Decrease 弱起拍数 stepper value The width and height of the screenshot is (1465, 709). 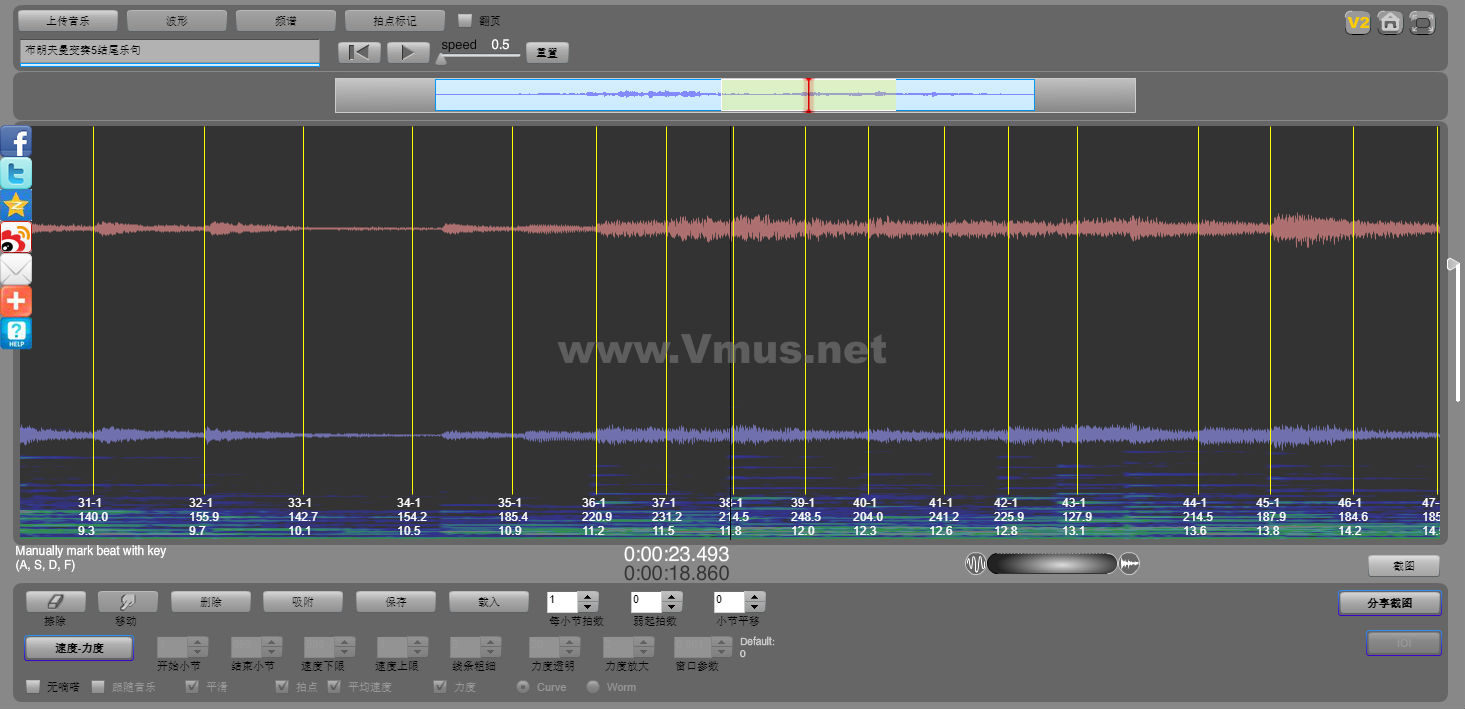click(x=671, y=607)
